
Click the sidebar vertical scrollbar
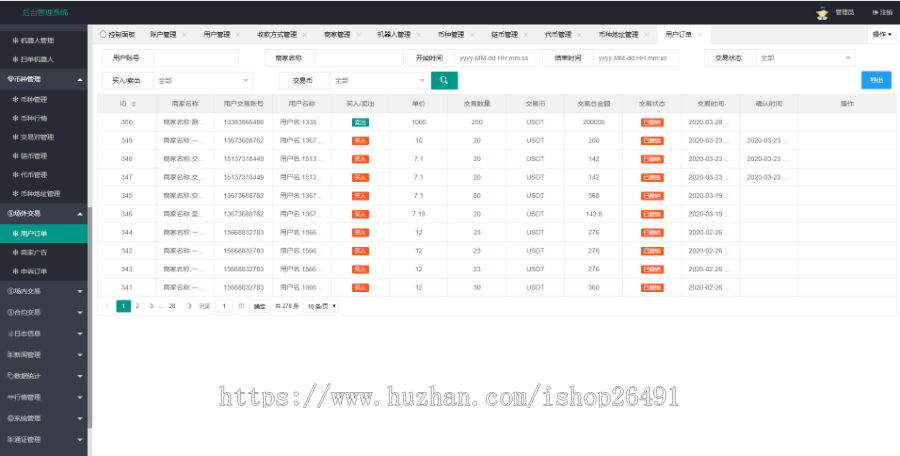[90, 317]
